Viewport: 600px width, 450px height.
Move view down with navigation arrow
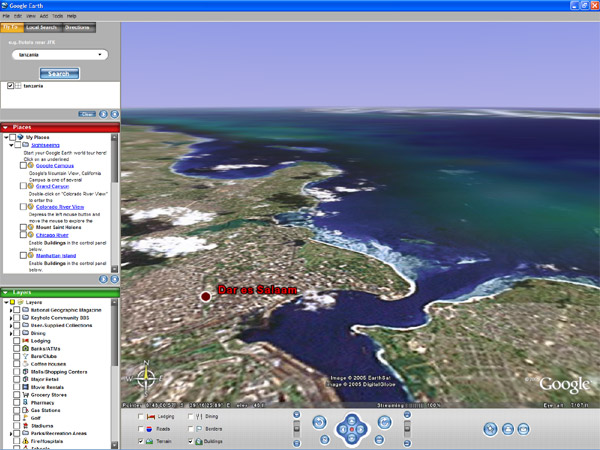pyautogui.click(x=352, y=439)
